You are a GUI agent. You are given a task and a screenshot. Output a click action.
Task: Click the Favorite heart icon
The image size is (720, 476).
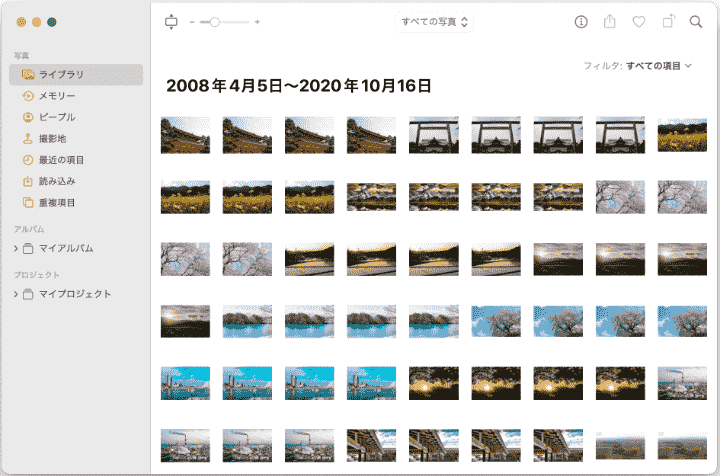tap(639, 22)
